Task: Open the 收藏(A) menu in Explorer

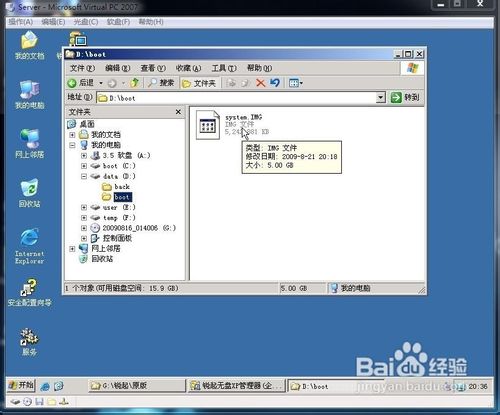Action: 188,68
